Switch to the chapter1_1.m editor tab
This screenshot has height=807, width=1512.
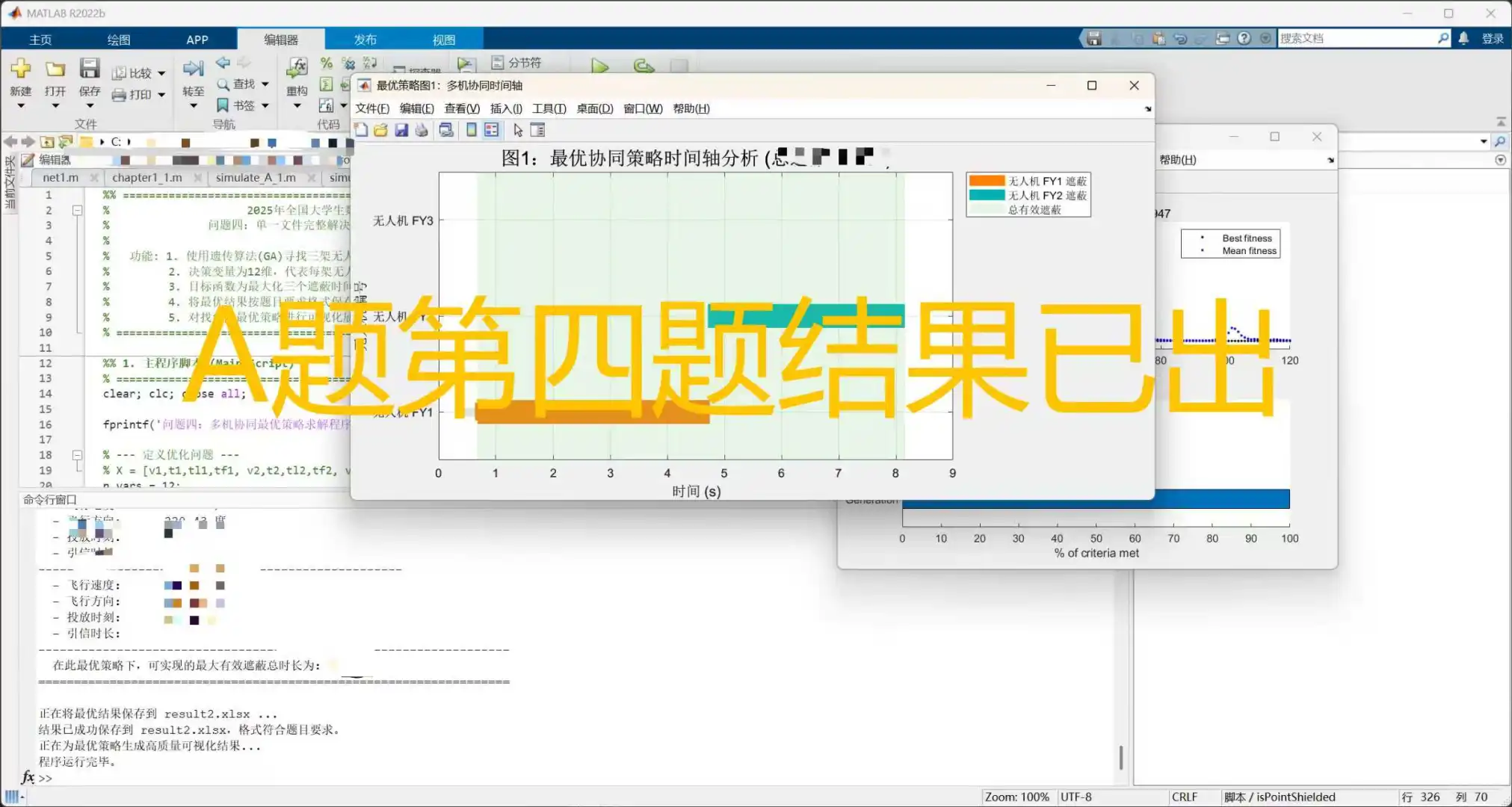pyautogui.click(x=146, y=177)
